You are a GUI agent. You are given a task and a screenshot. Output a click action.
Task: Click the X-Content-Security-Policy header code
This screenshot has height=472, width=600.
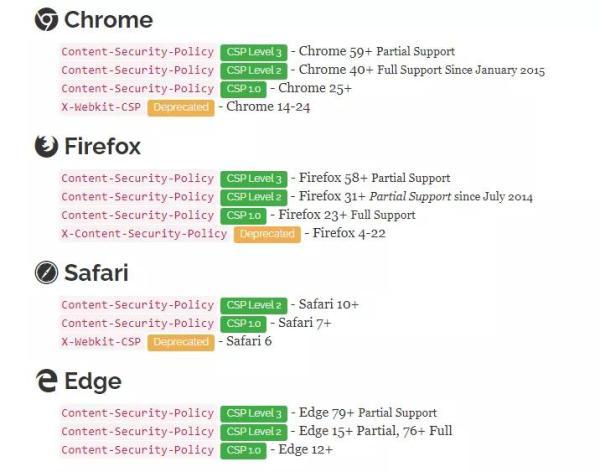(144, 234)
